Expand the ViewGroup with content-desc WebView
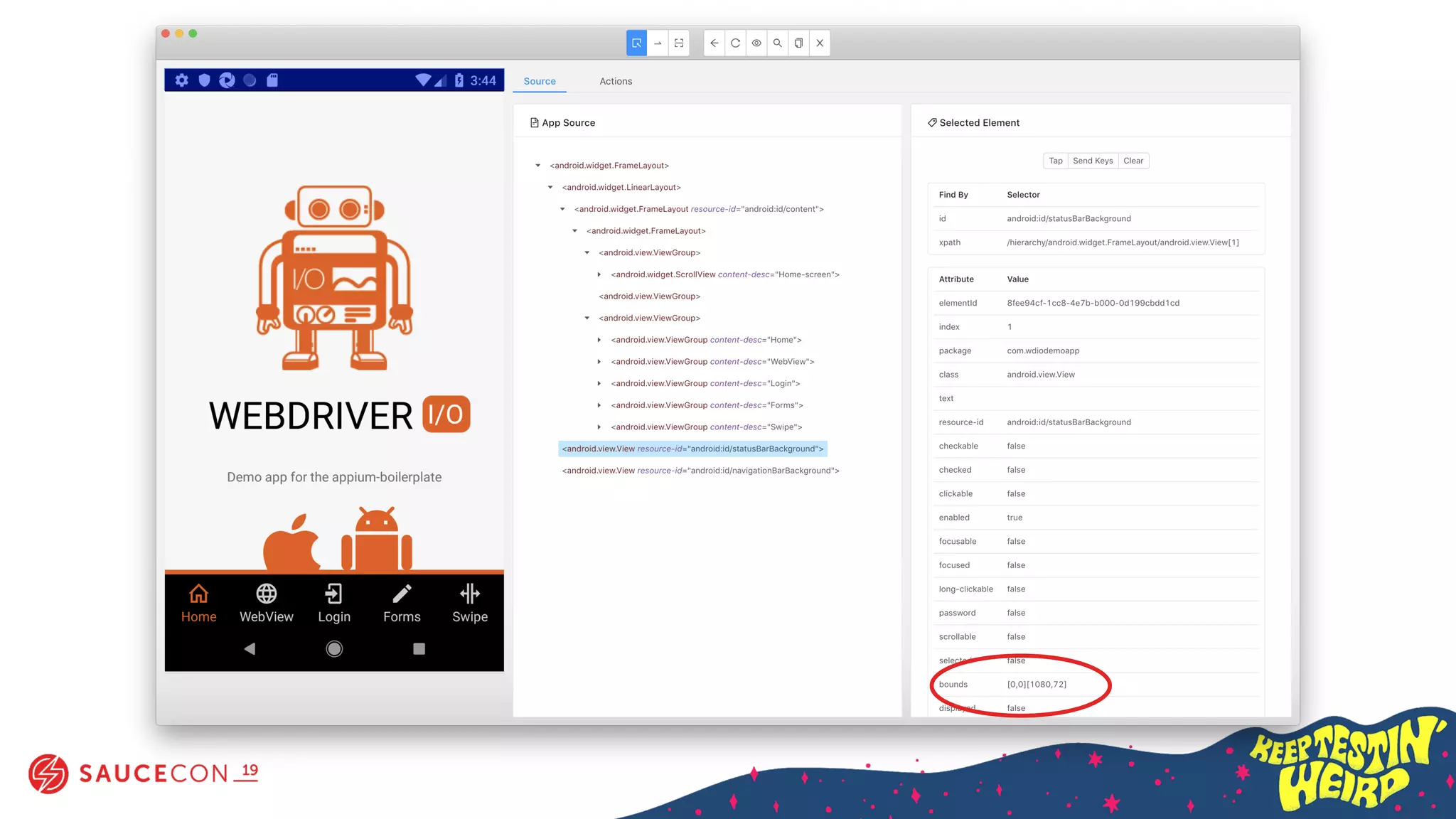The width and height of the screenshot is (1456, 819). 599,362
